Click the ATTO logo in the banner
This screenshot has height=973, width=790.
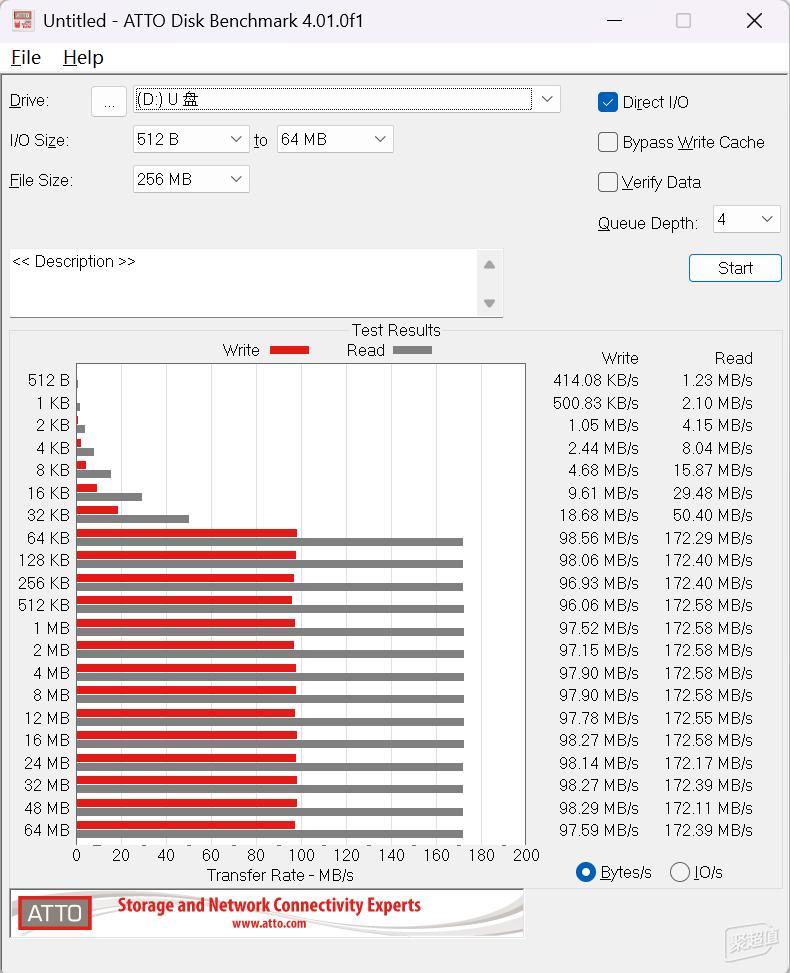tap(55, 913)
